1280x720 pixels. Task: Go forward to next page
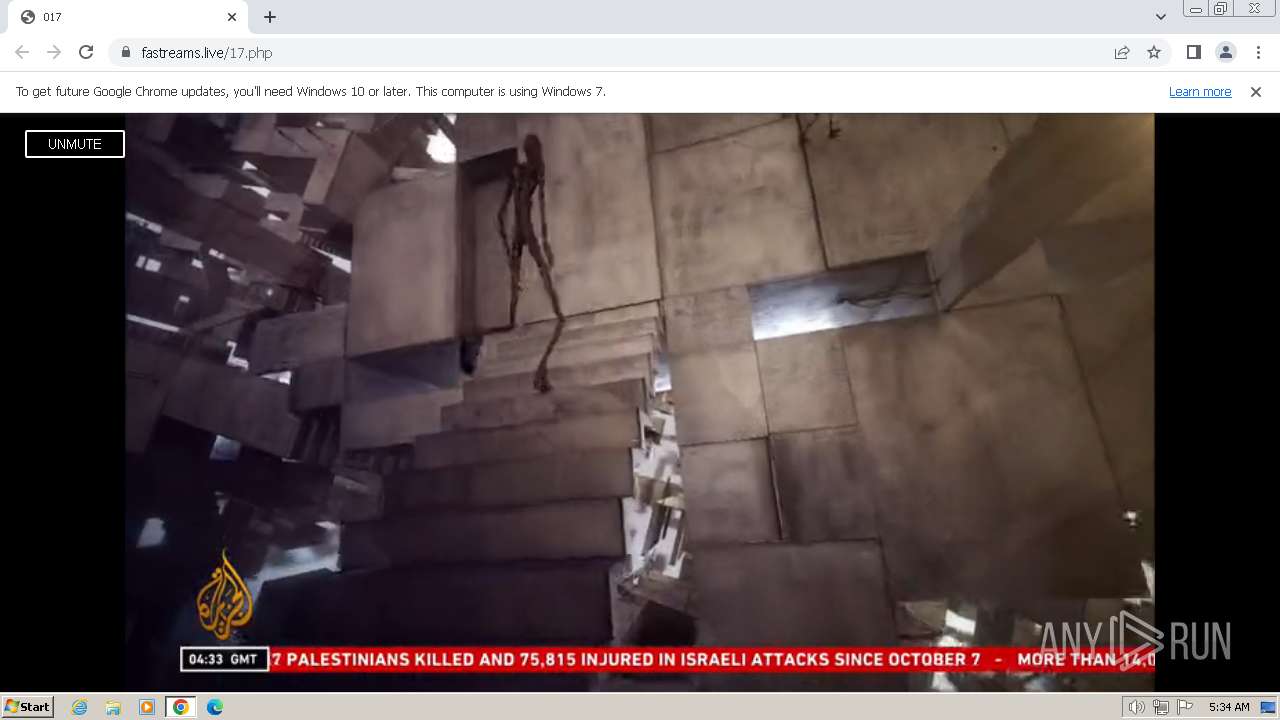pos(54,52)
